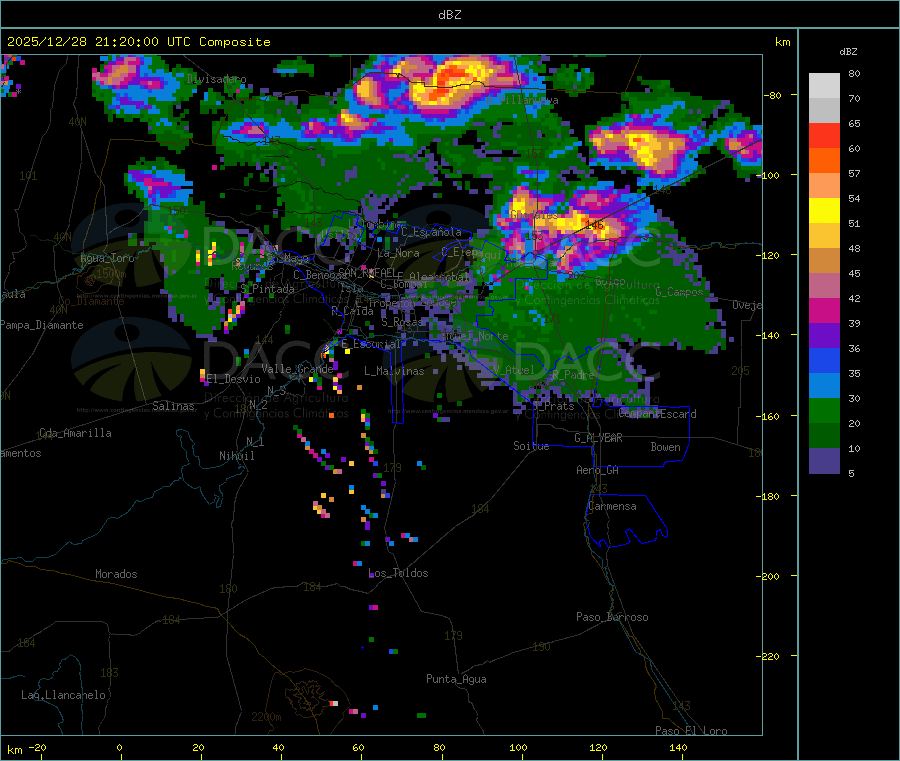Click the Morados location label
Image resolution: width=900 pixels, height=761 pixels.
116,574
